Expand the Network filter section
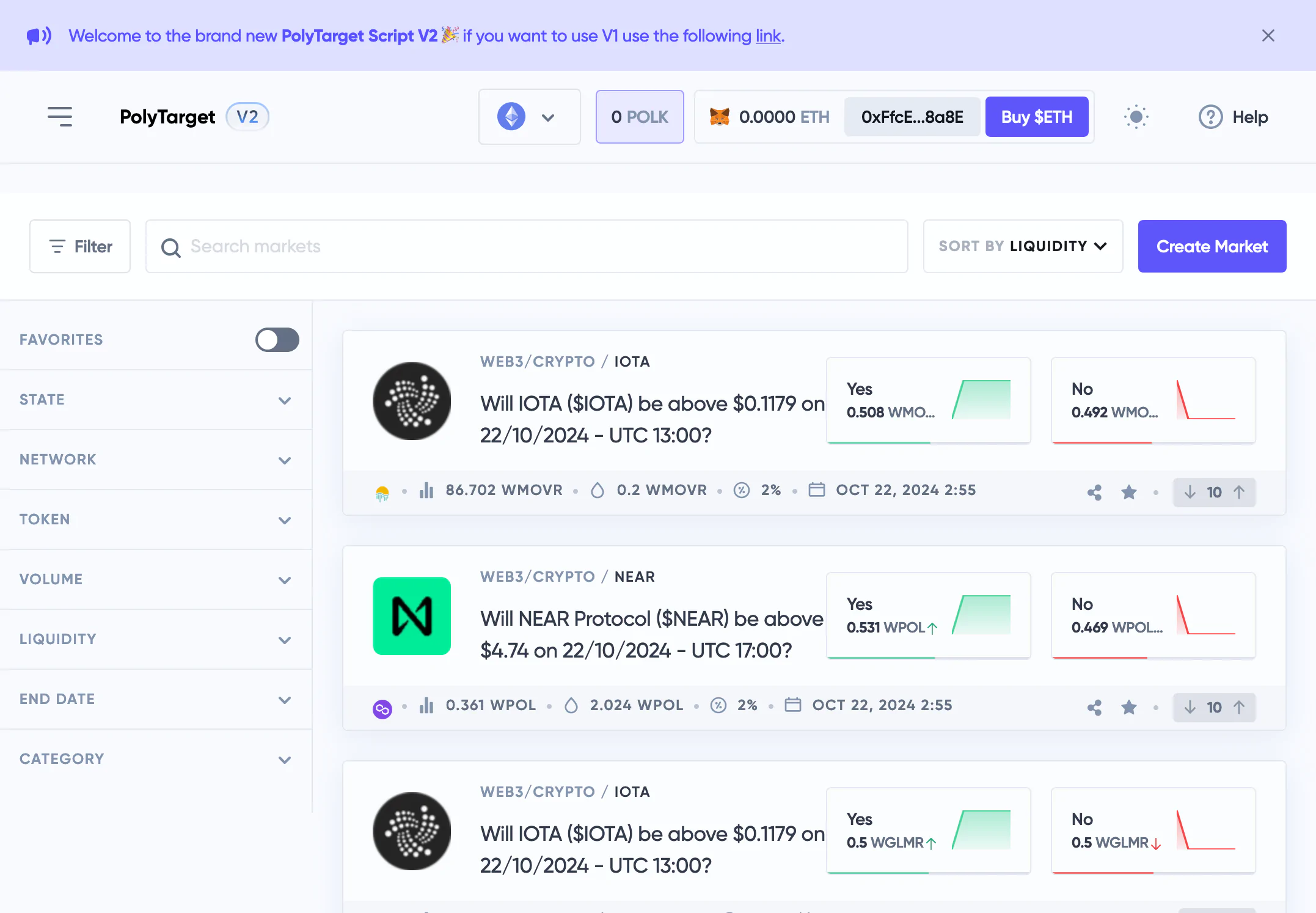The width and height of the screenshot is (1316, 913). coord(156,460)
